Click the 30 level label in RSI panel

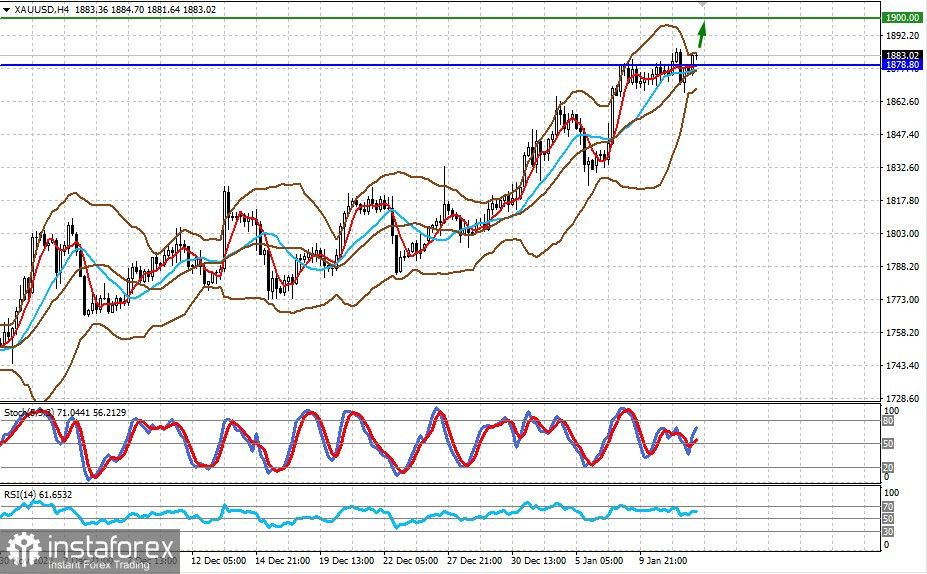[x=888, y=531]
